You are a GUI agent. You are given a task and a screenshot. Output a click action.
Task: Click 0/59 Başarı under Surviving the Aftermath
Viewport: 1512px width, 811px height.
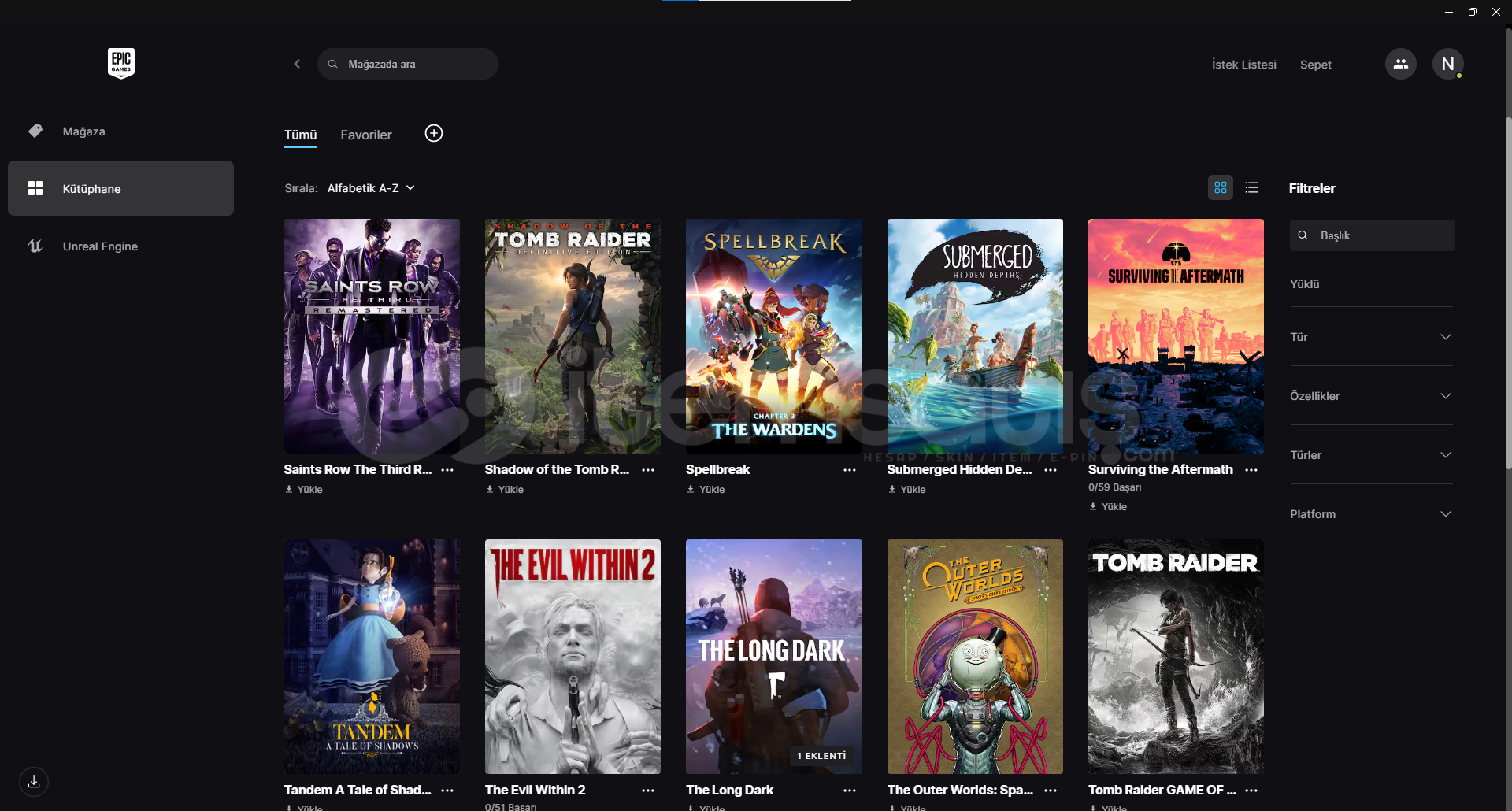coord(1115,487)
